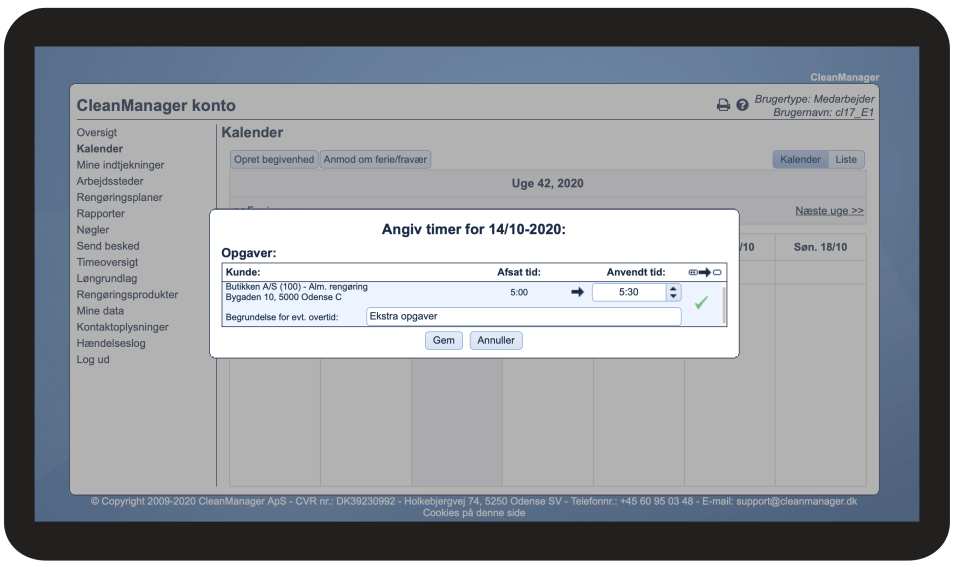Click Opret begivenhed button

point(274,160)
